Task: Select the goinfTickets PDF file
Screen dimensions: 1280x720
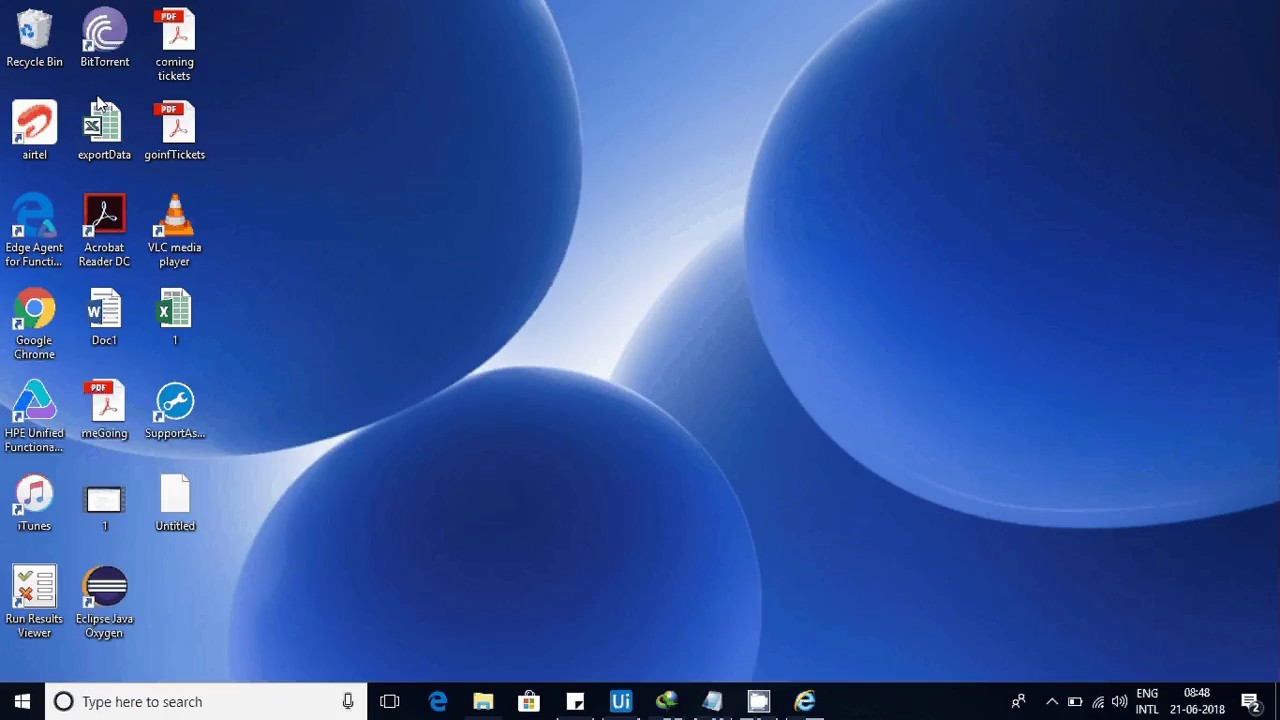Action: click(174, 131)
